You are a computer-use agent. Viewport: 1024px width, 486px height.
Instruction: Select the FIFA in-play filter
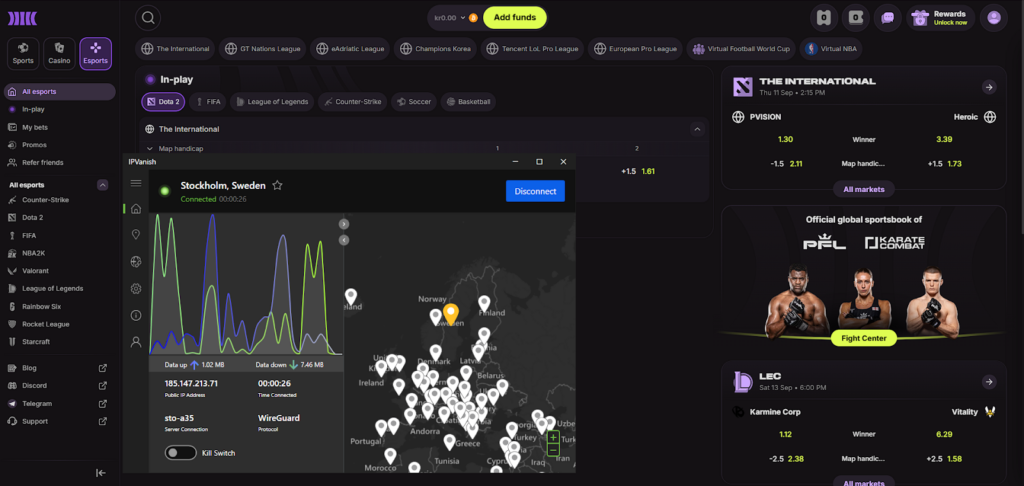tap(208, 102)
